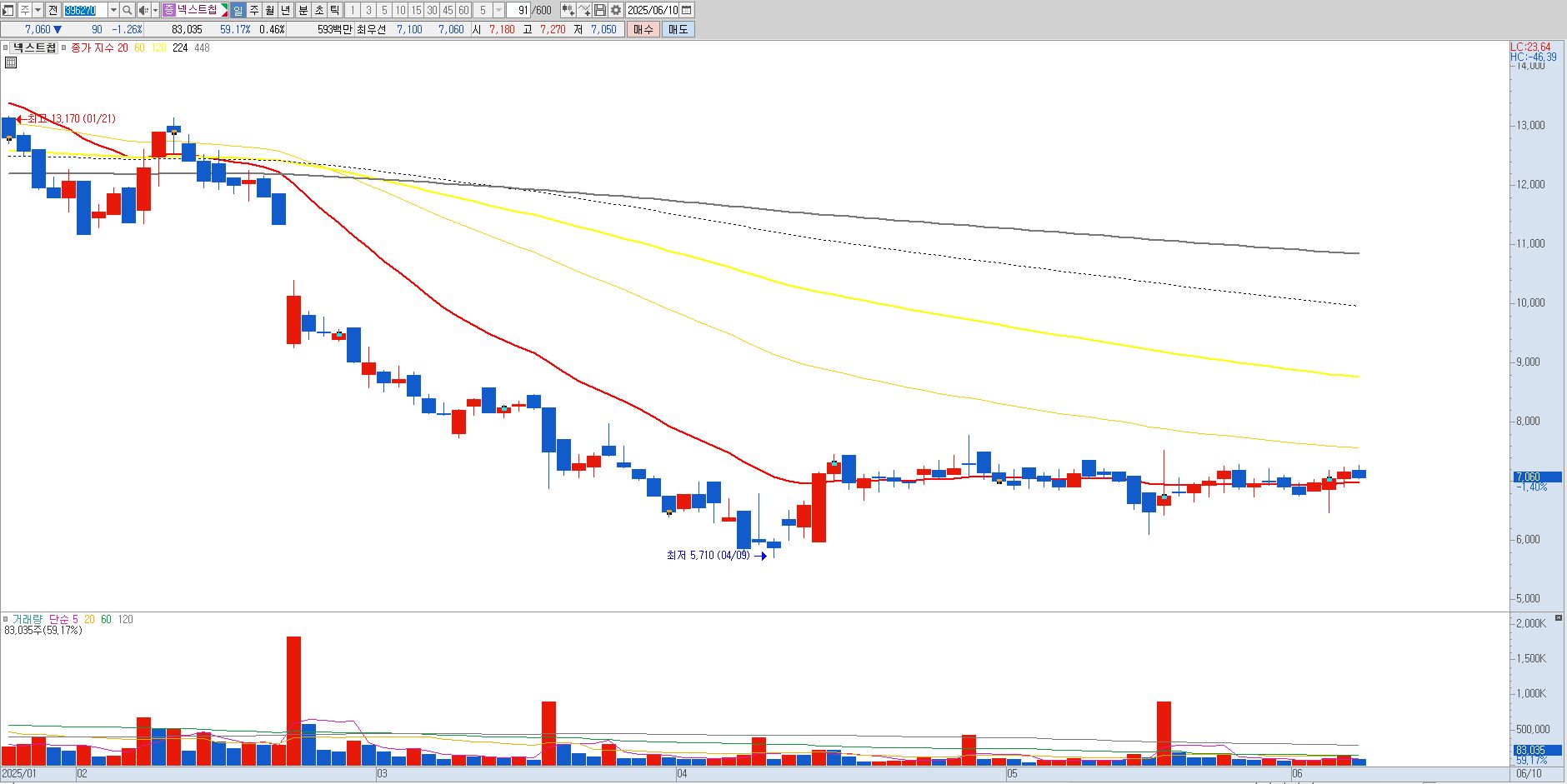Click the 전 button in toolbar
This screenshot has width=1567, height=784.
point(53,10)
